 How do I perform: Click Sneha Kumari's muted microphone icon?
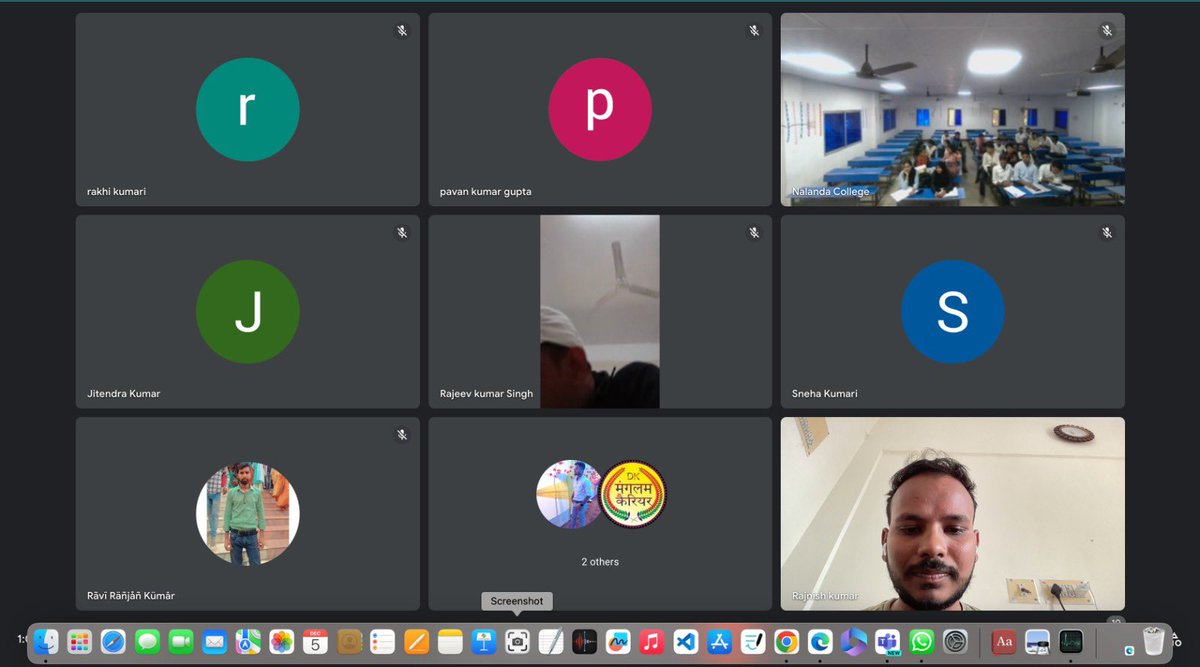coord(1107,233)
